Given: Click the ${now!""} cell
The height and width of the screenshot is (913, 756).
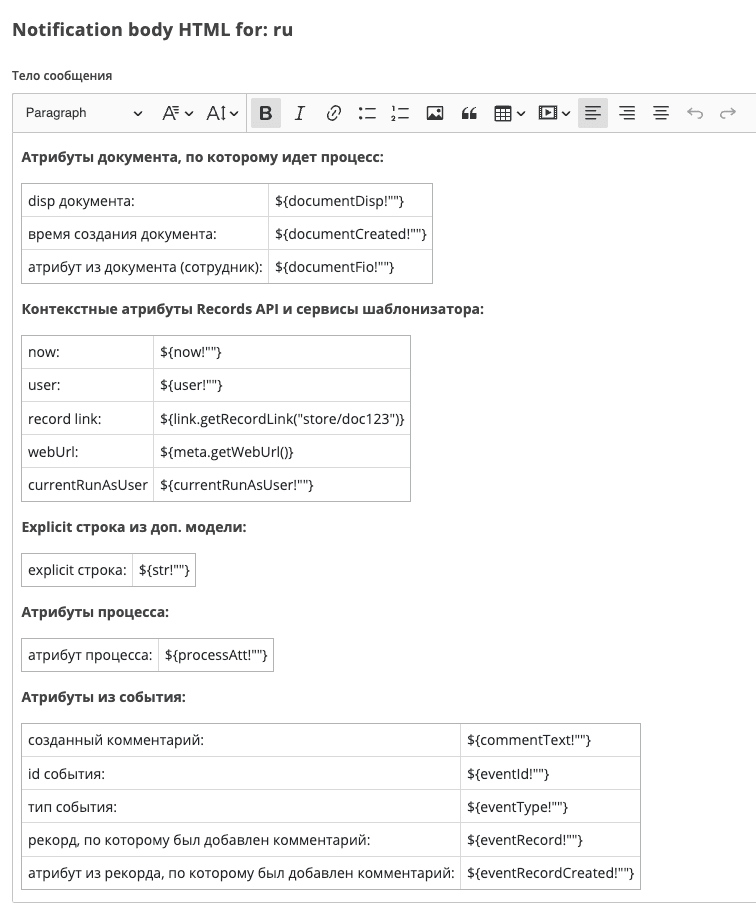Looking at the screenshot, I should click(x=282, y=352).
